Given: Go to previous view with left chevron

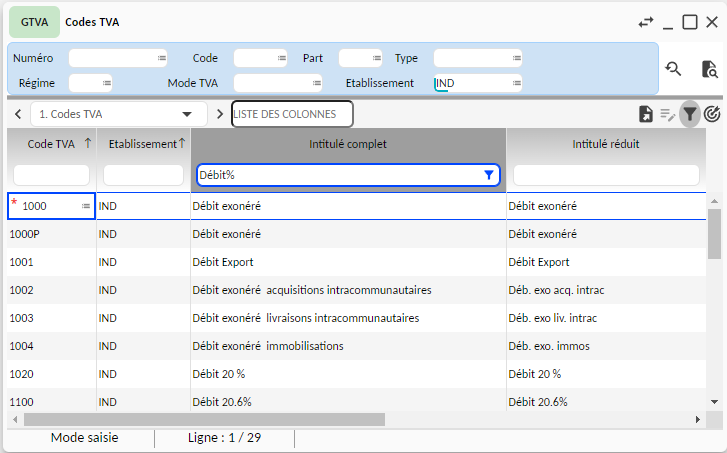Looking at the screenshot, I should pyautogui.click(x=17, y=114).
